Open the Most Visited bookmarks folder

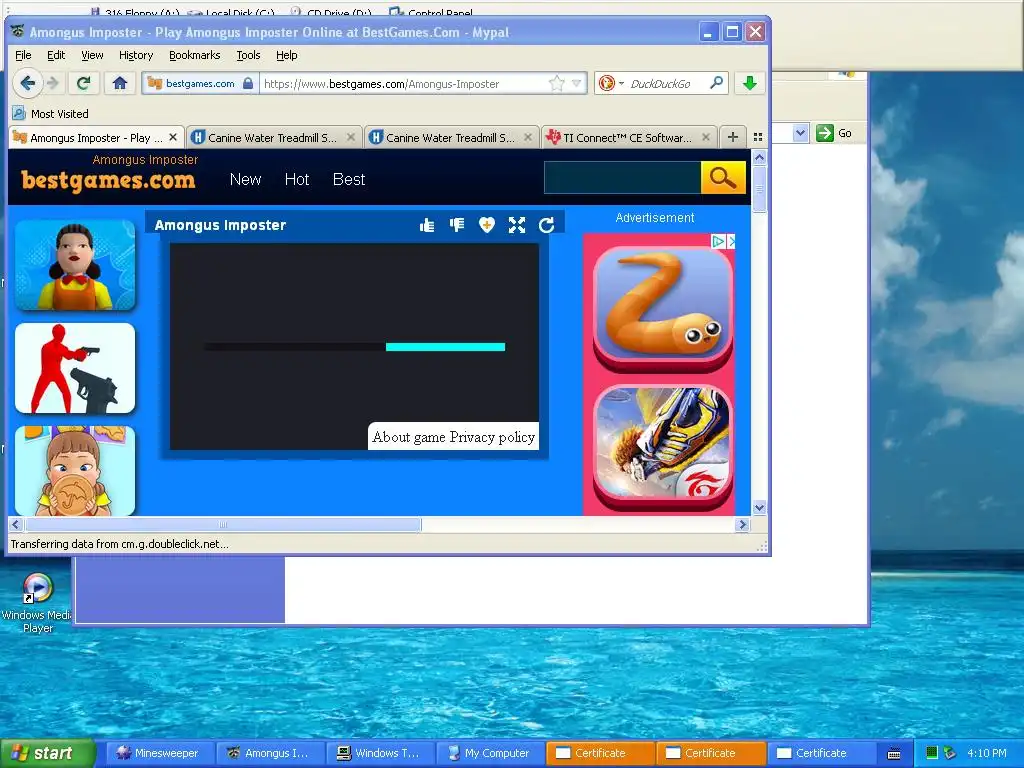(50, 113)
